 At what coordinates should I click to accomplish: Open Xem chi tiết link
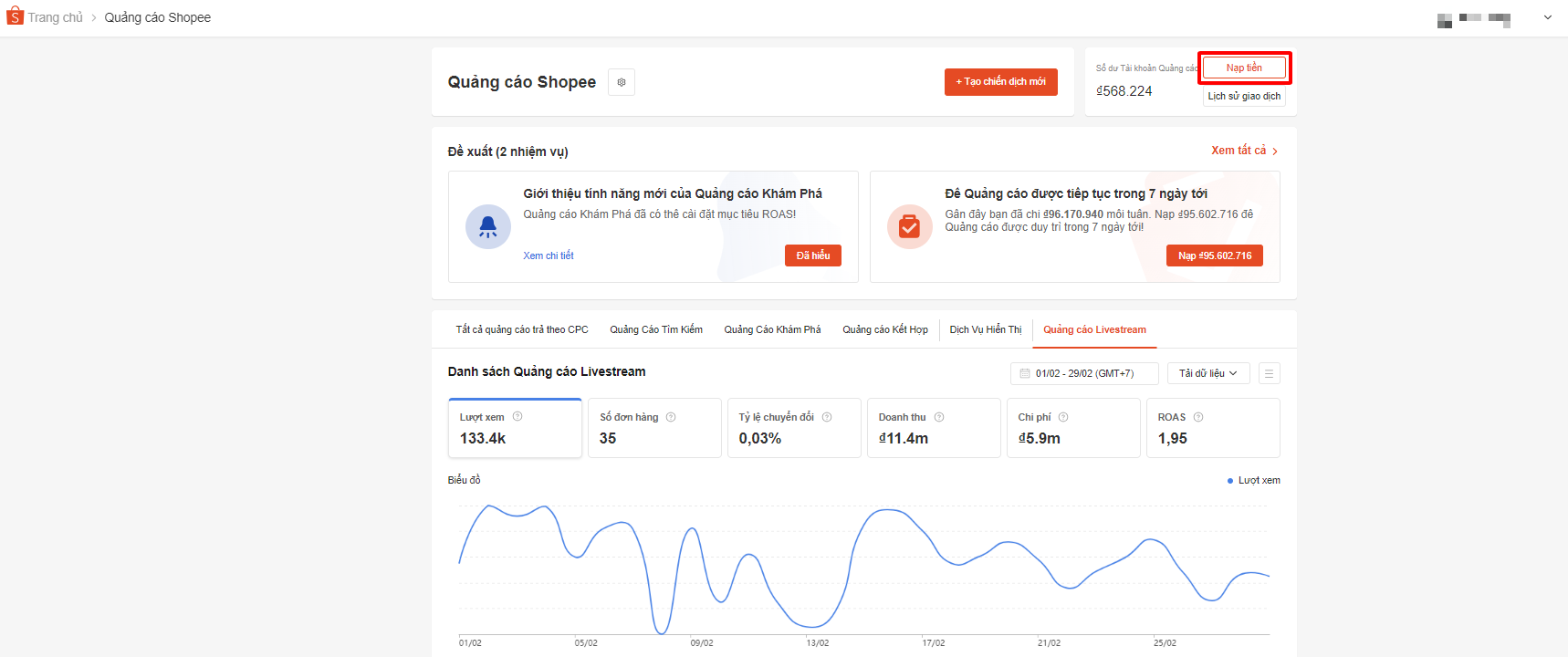click(549, 255)
